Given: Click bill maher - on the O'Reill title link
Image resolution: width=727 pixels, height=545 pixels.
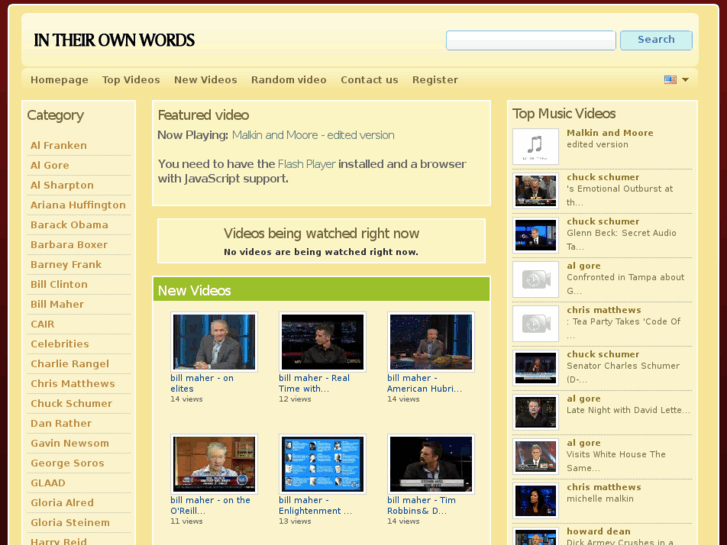Looking at the screenshot, I should coord(210,506).
